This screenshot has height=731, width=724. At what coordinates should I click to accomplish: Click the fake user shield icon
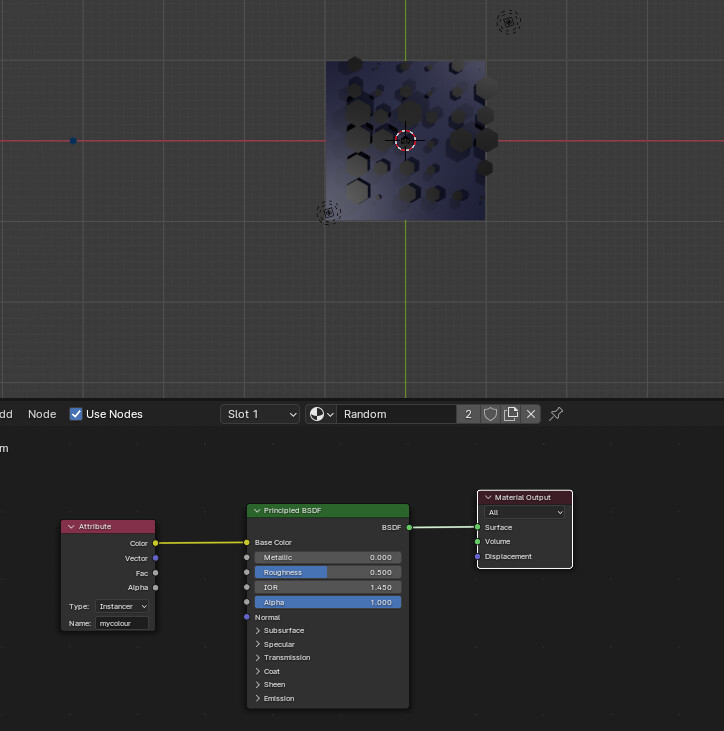click(490, 414)
